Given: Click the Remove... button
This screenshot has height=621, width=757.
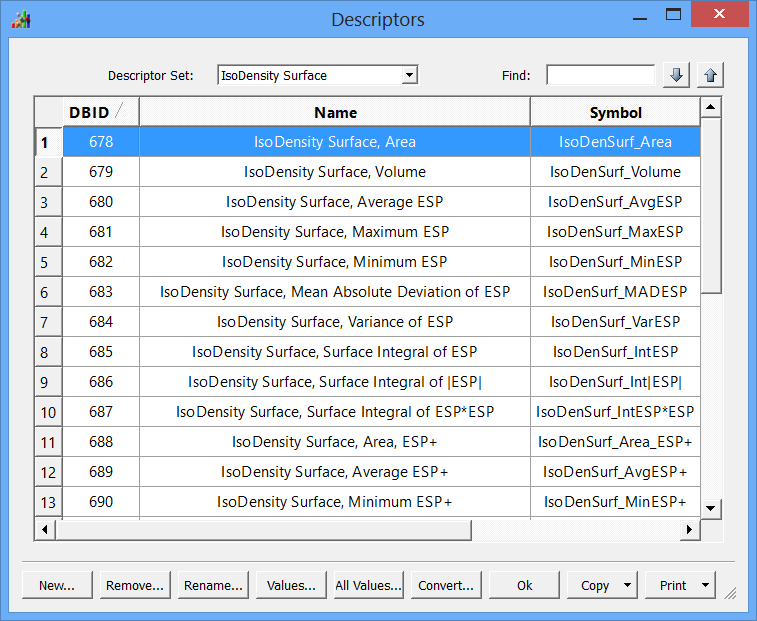Looking at the screenshot, I should coord(135,585).
